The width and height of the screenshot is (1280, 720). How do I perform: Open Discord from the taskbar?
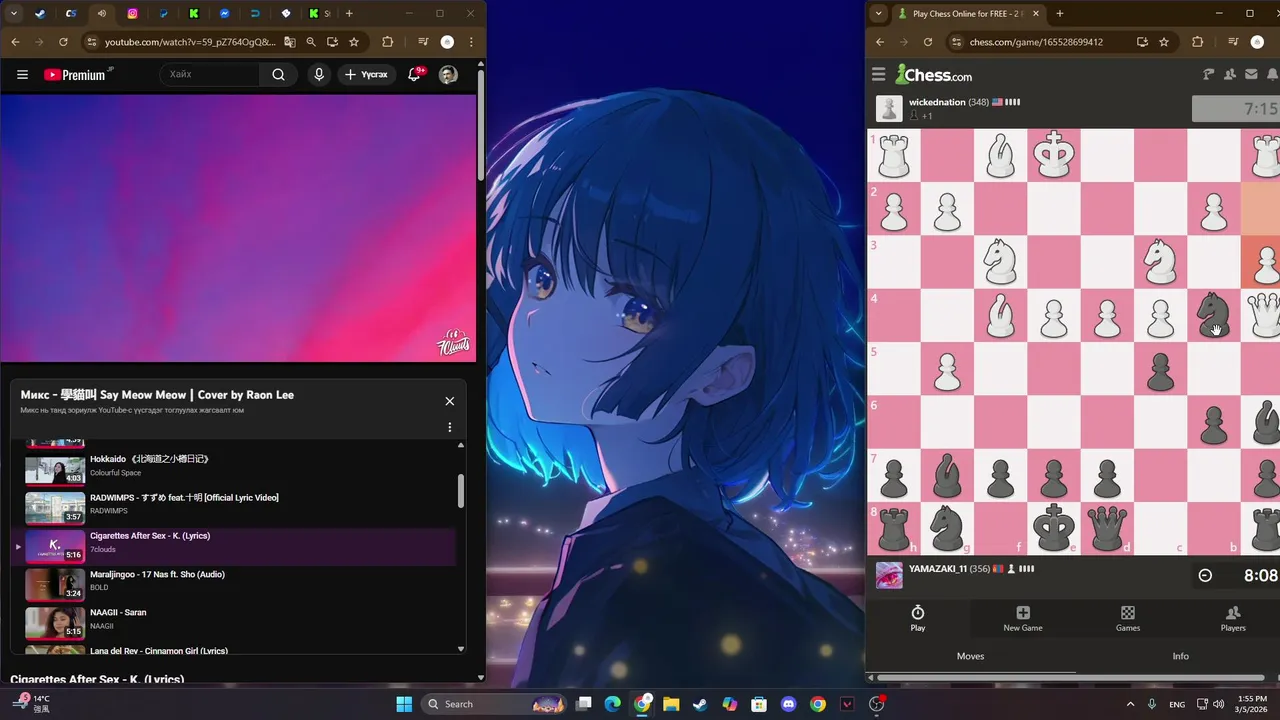pos(789,704)
